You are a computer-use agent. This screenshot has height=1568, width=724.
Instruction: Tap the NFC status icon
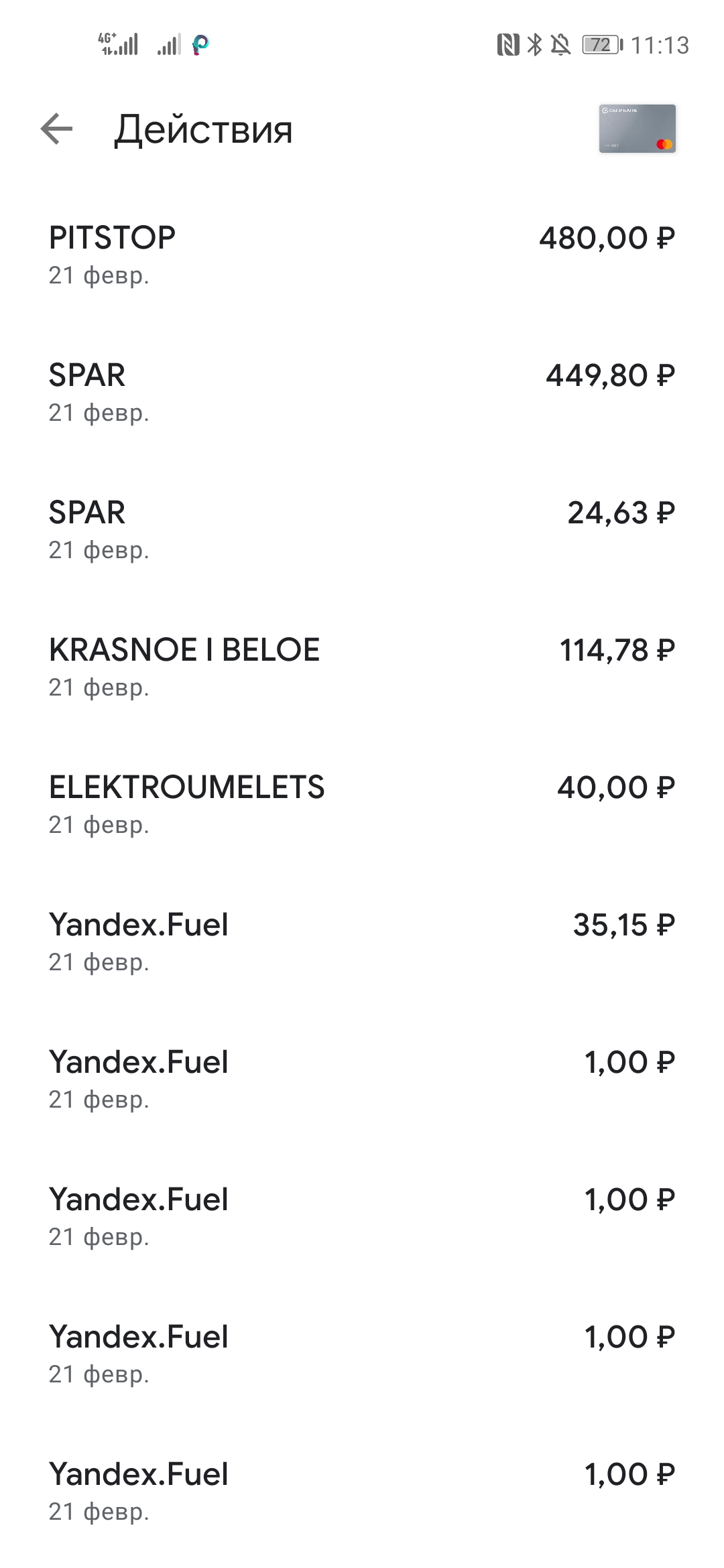[x=508, y=45]
